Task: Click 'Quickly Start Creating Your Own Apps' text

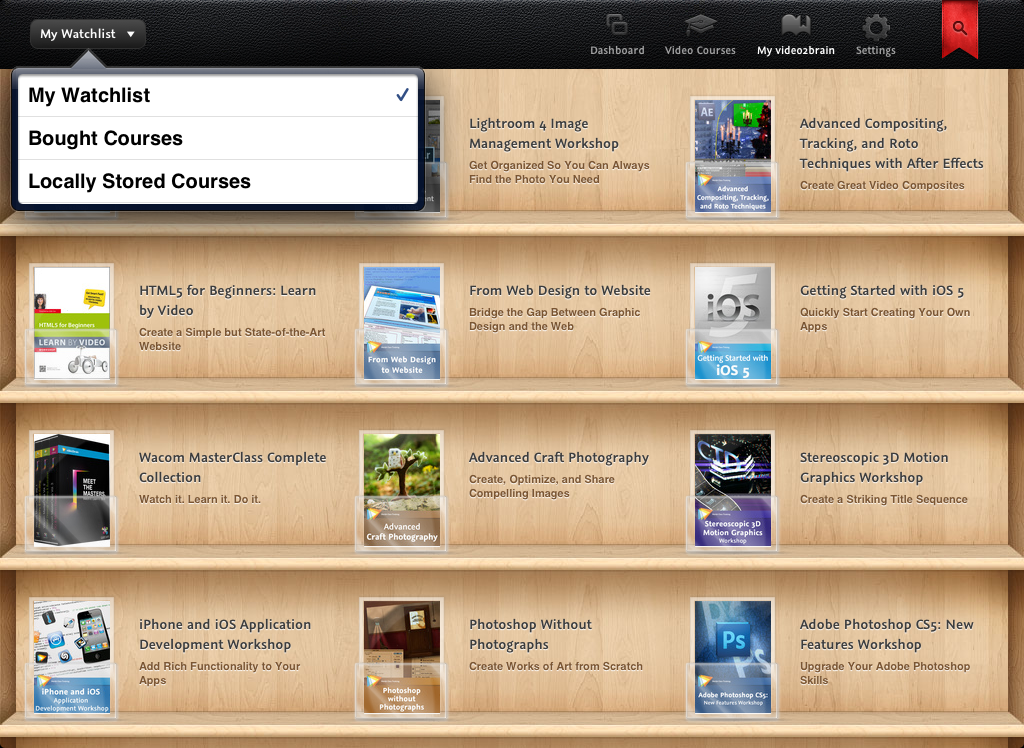Action: pyautogui.click(x=885, y=319)
